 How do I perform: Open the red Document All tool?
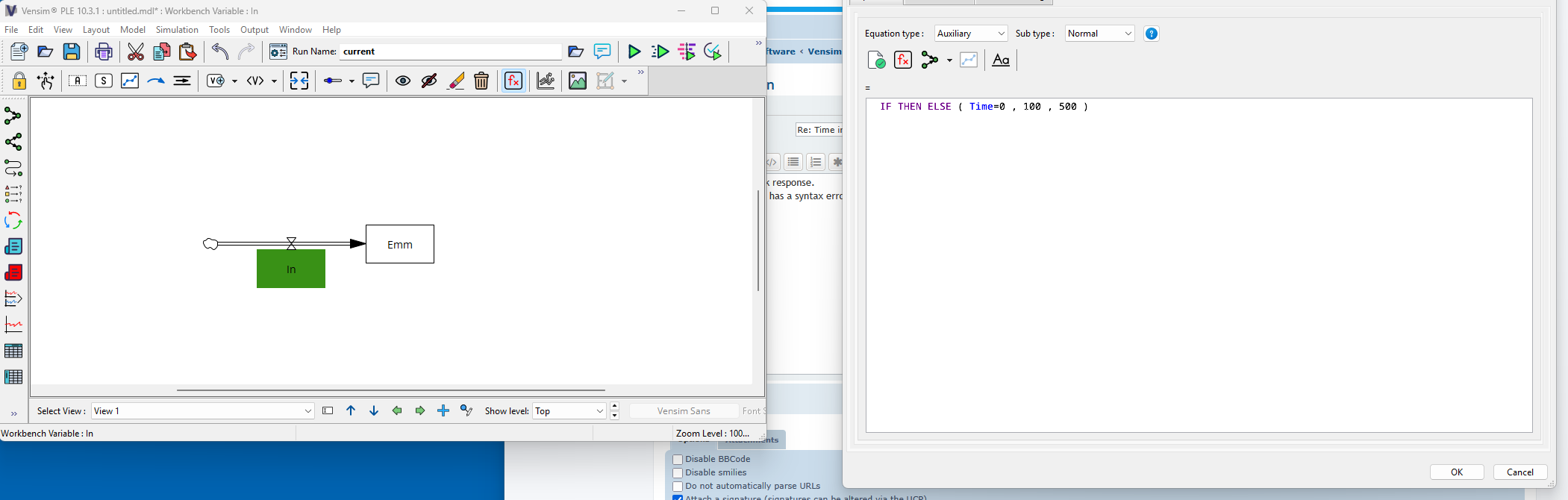coord(13,272)
